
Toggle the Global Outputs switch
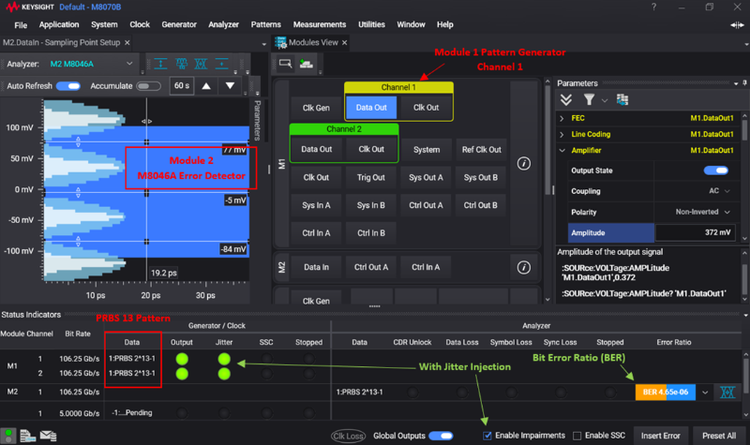point(441,436)
